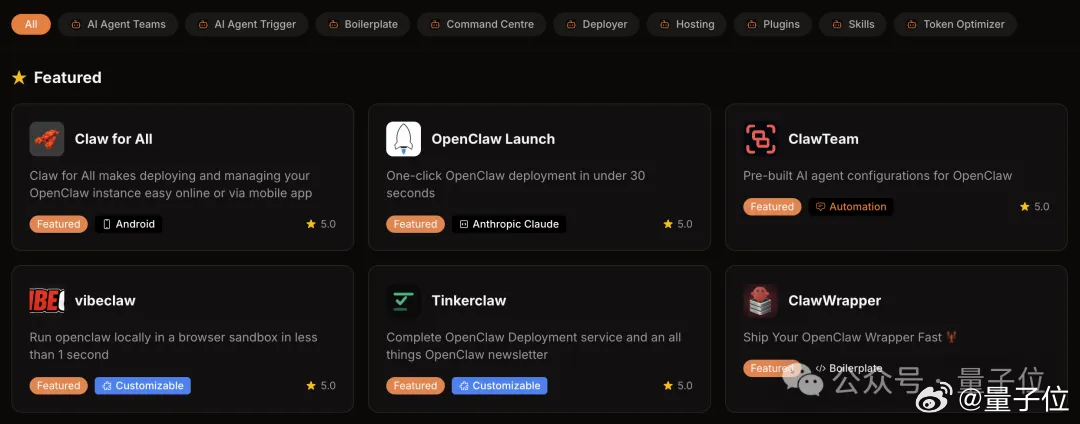Open the Command Centre category
Image resolution: width=1080 pixels, height=424 pixels.
tap(481, 24)
